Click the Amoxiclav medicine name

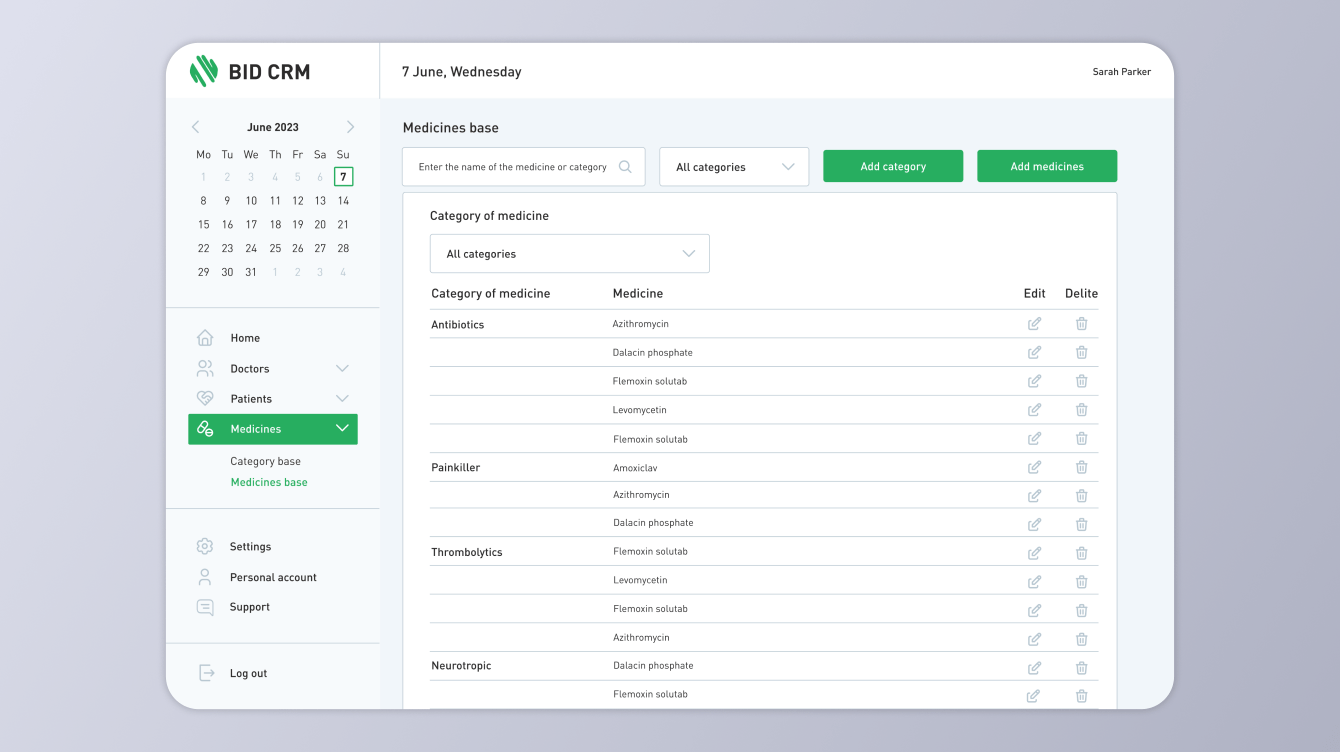(635, 468)
